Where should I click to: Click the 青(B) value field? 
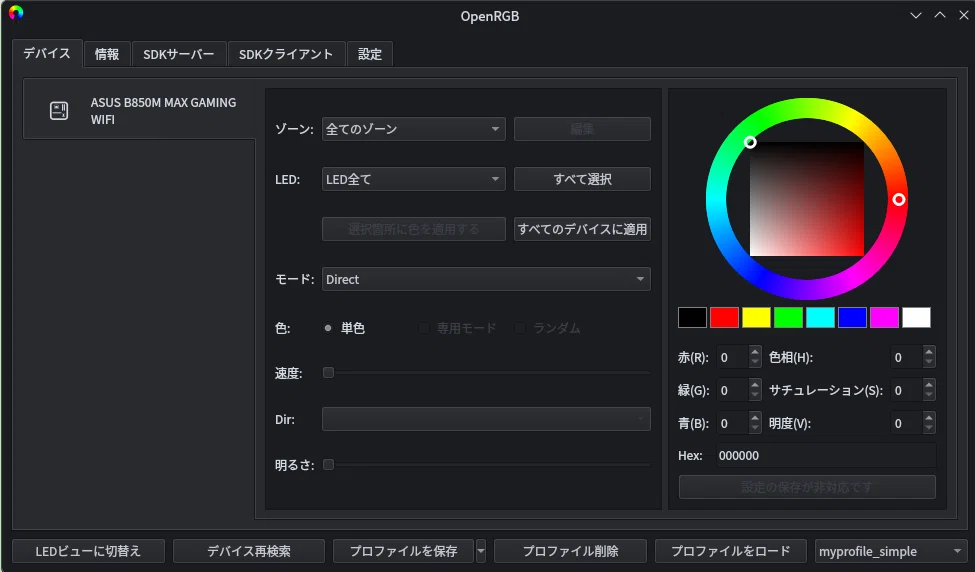(x=732, y=423)
